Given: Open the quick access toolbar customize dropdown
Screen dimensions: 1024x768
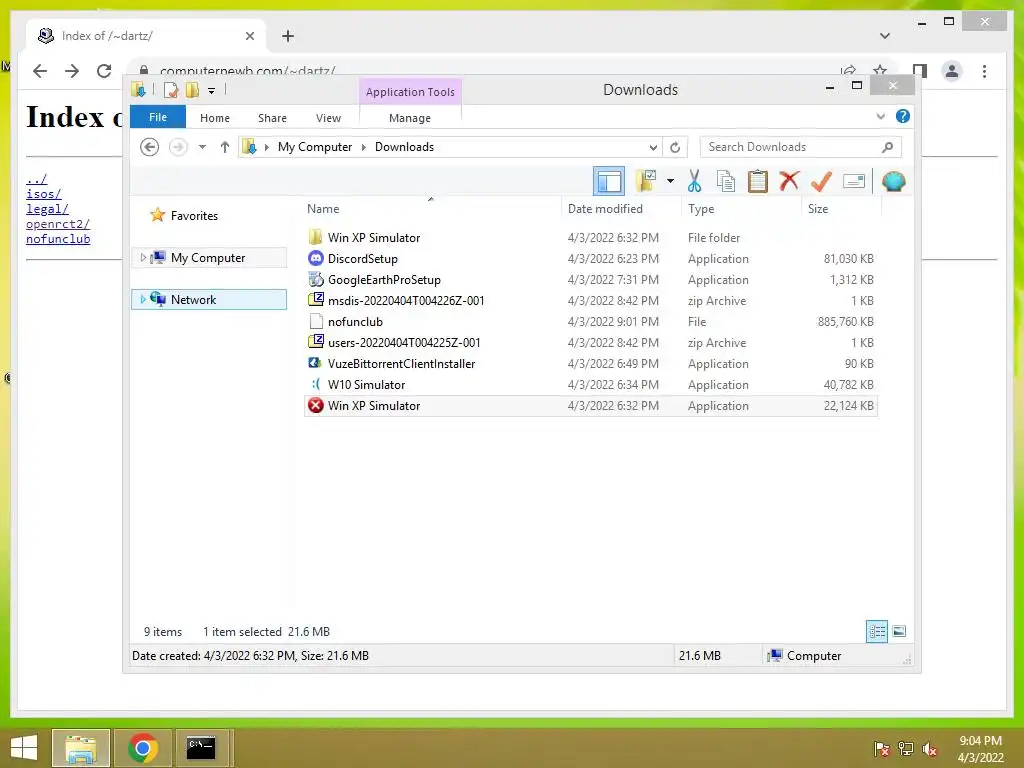Looking at the screenshot, I should point(212,91).
